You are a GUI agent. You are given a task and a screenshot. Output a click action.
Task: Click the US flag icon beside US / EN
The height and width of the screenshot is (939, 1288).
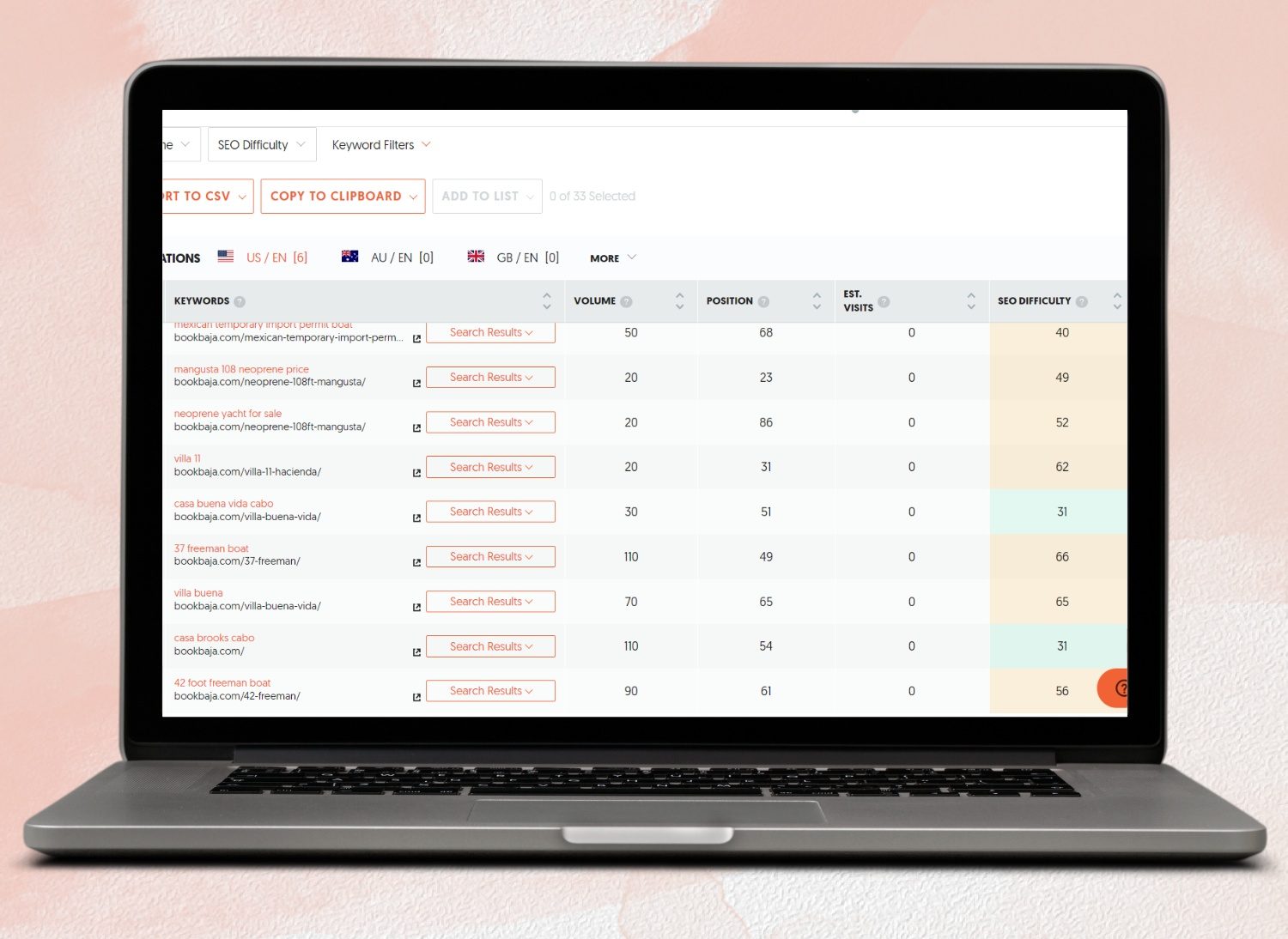[x=225, y=256]
